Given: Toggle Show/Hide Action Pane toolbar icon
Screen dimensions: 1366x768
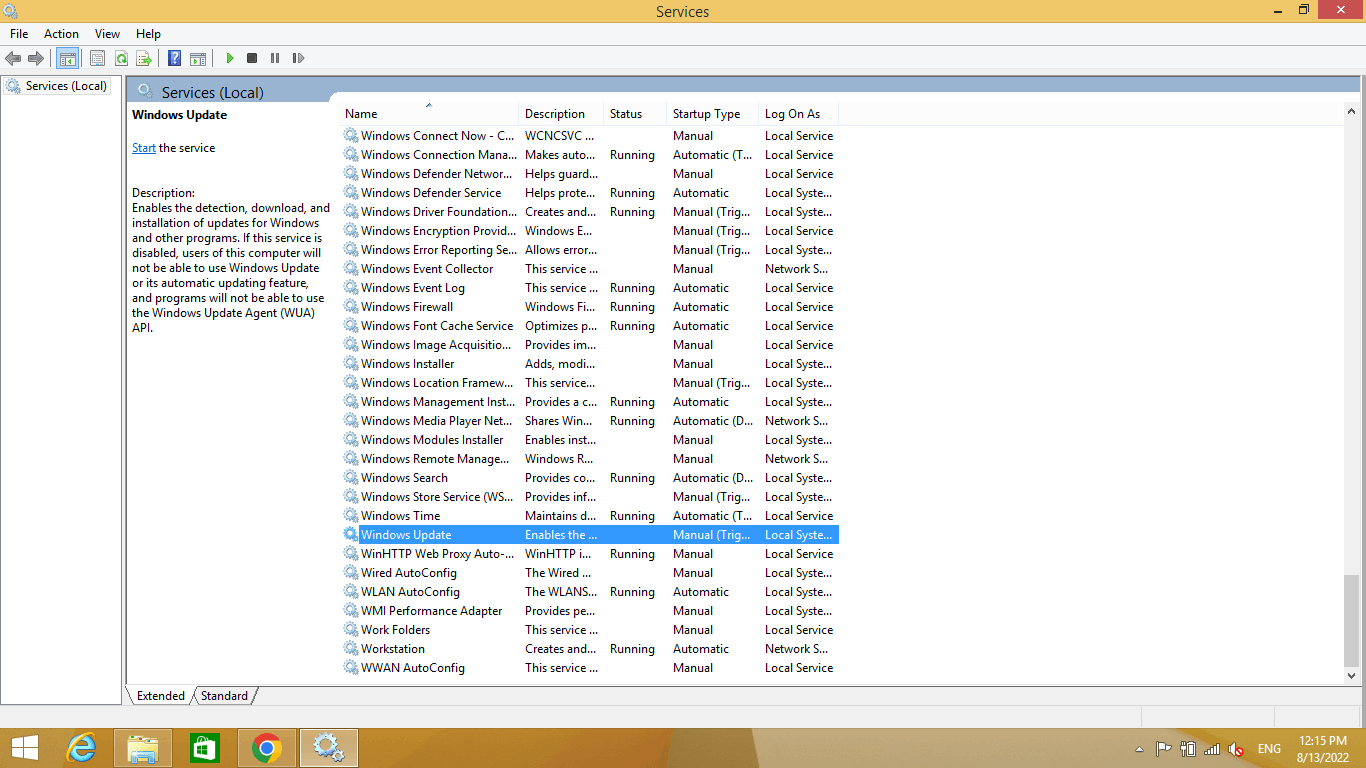Looking at the screenshot, I should tap(198, 58).
